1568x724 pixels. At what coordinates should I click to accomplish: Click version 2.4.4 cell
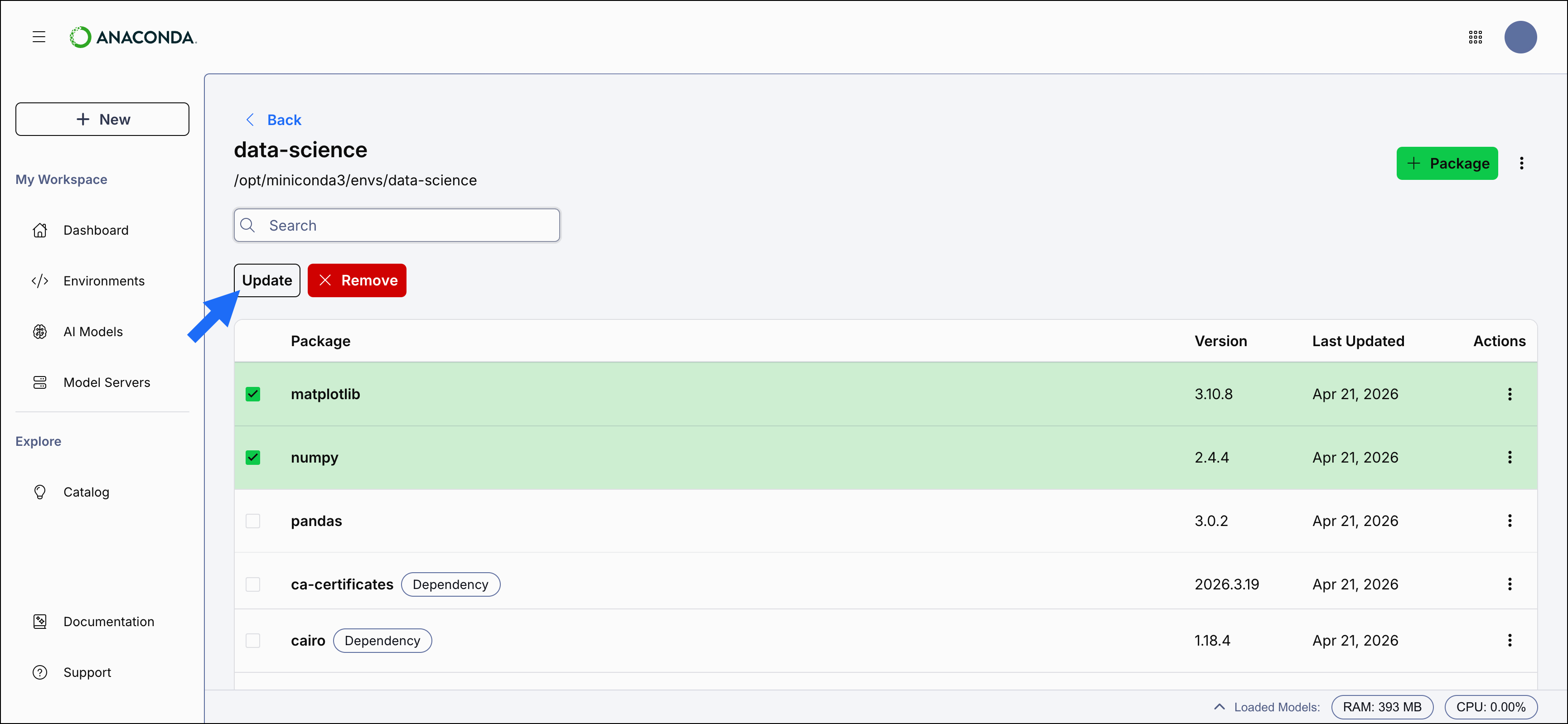coord(1211,457)
